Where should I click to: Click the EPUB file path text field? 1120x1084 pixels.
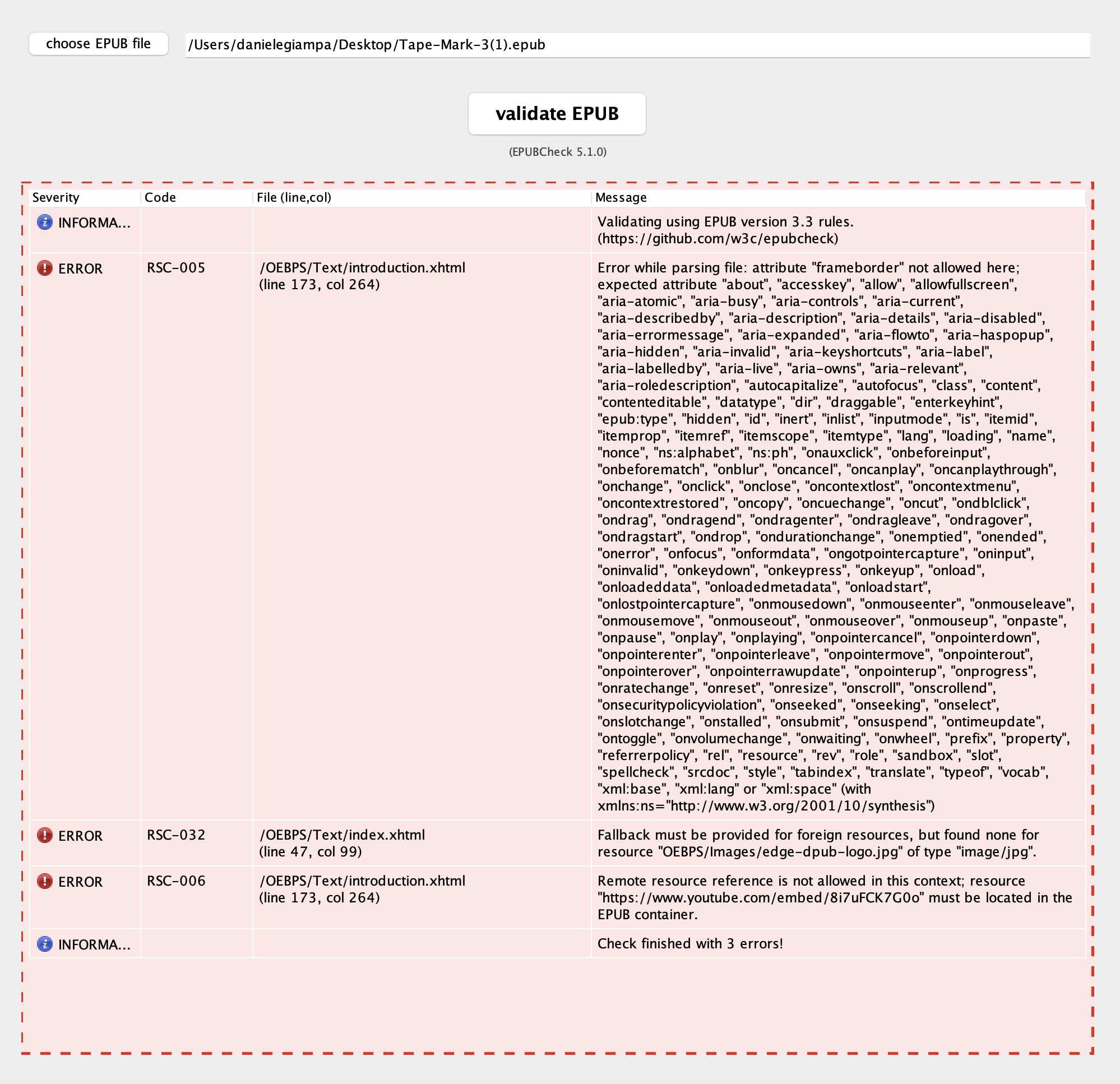(x=637, y=45)
